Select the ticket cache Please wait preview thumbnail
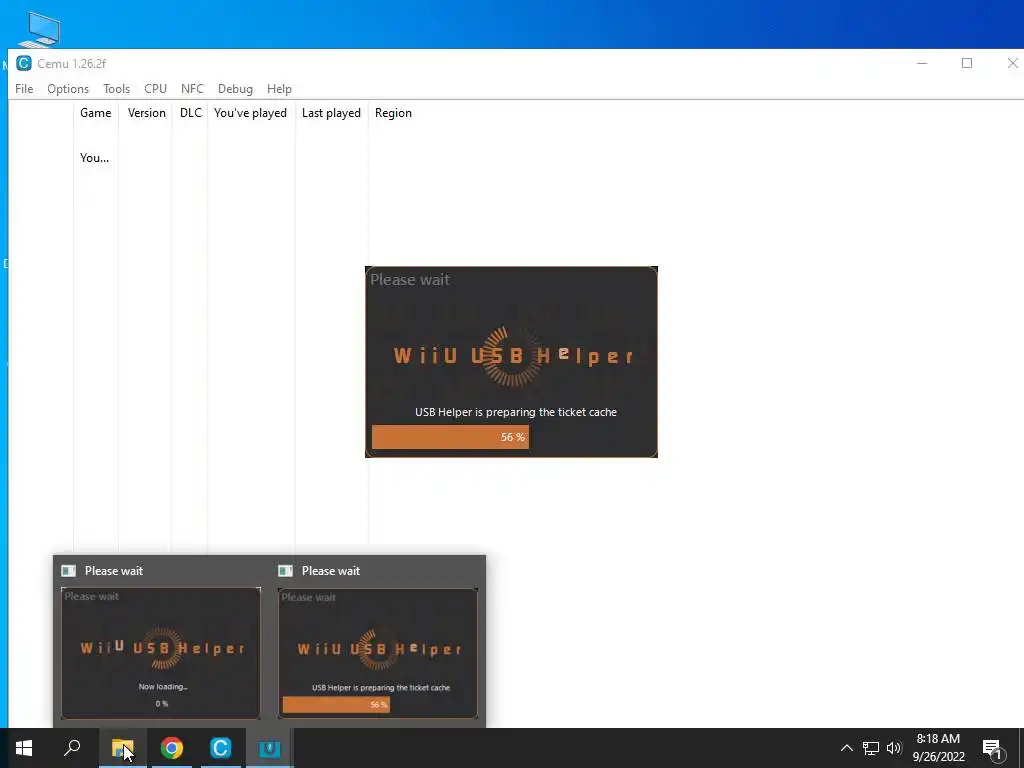Image resolution: width=1024 pixels, height=768 pixels. [377, 653]
